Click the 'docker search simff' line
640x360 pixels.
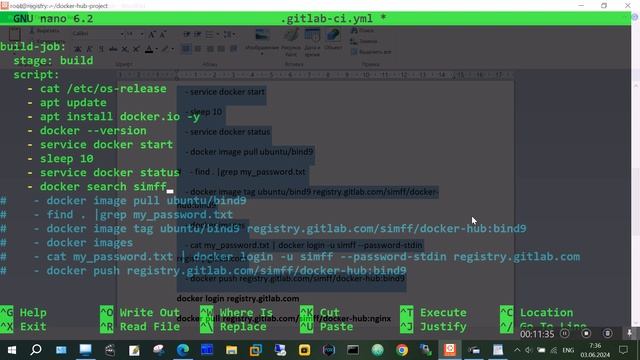click(x=97, y=187)
